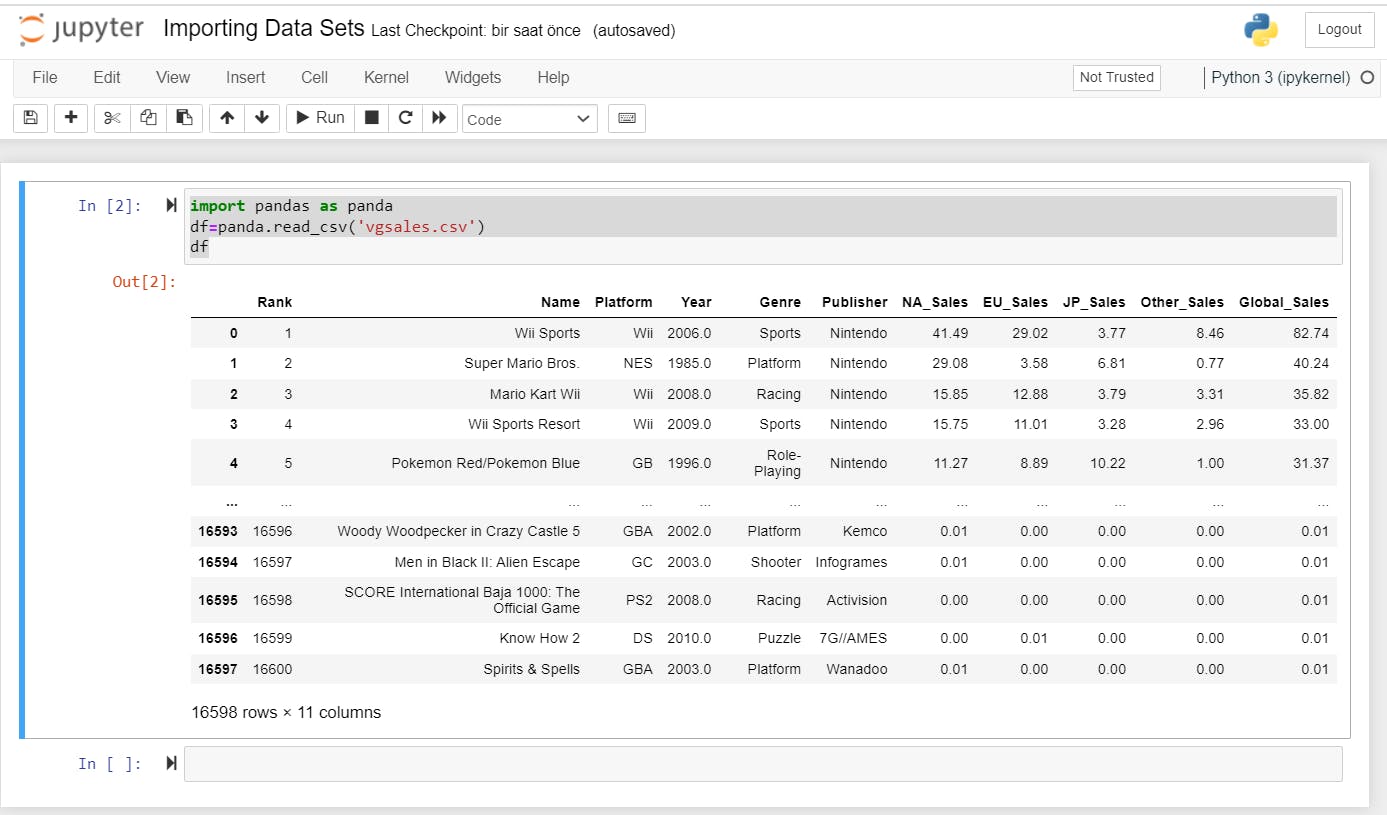Click the 'Wii Sports Resort' cell
Image resolution: width=1387 pixels, height=815 pixels.
524,424
